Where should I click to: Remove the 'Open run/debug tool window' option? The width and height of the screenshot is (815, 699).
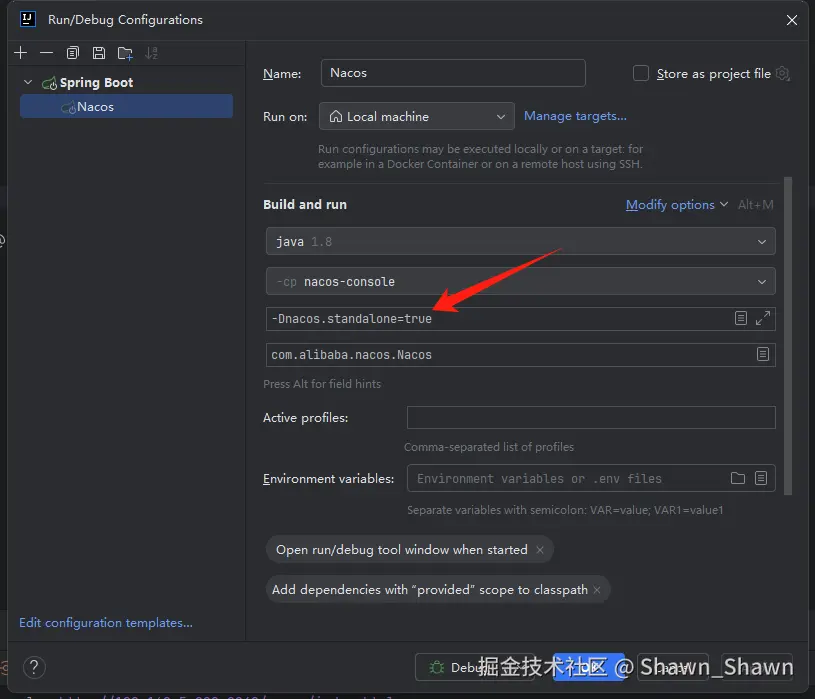[x=540, y=550]
